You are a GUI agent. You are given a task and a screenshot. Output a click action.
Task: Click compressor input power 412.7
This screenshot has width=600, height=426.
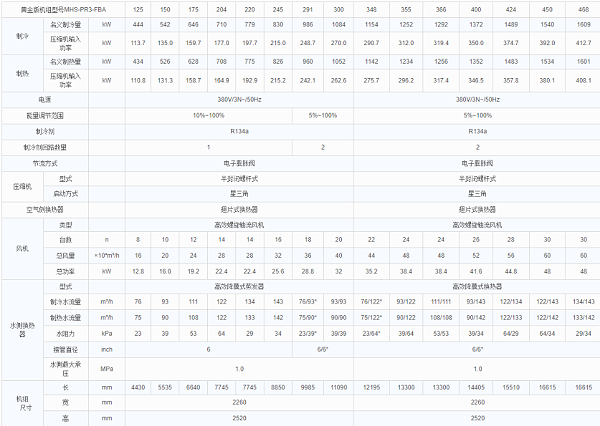point(584,43)
